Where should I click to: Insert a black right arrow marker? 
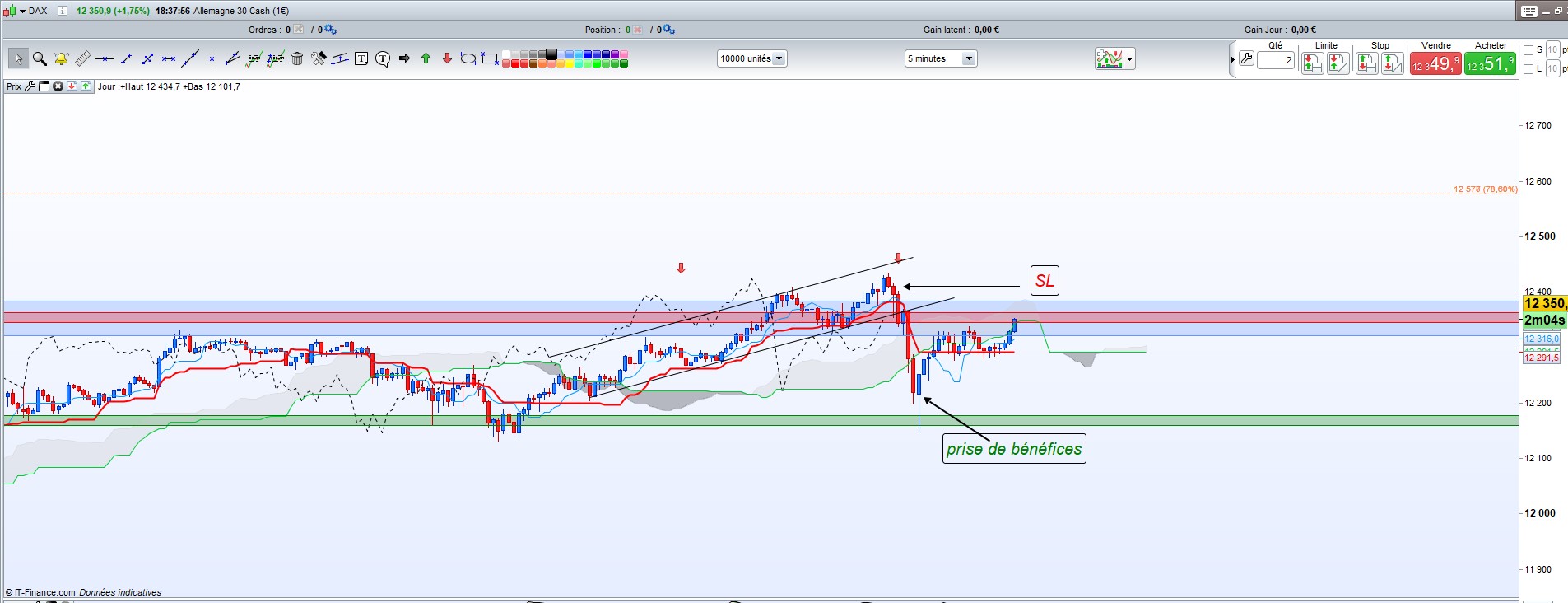click(404, 58)
